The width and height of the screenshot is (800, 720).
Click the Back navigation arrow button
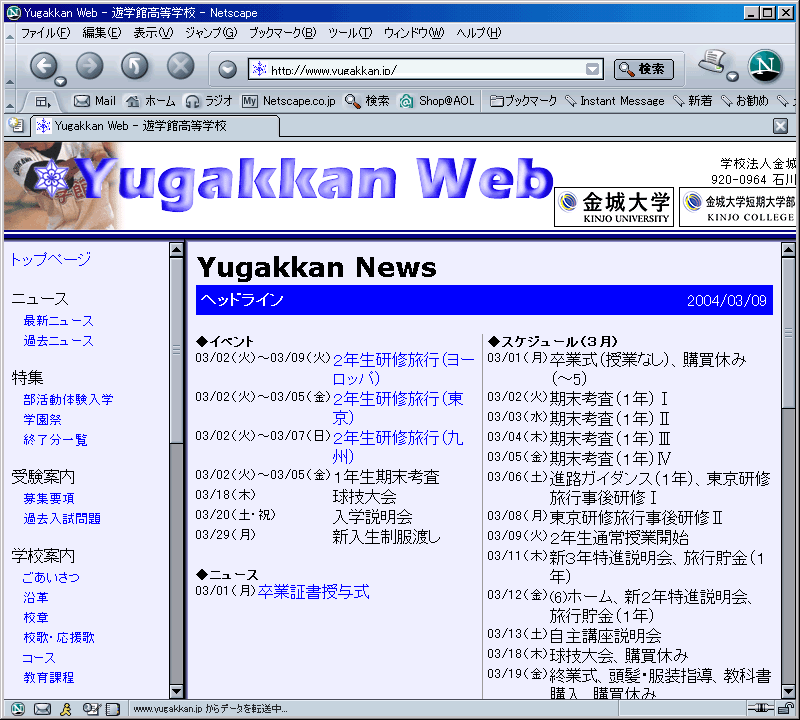pyautogui.click(x=43, y=66)
